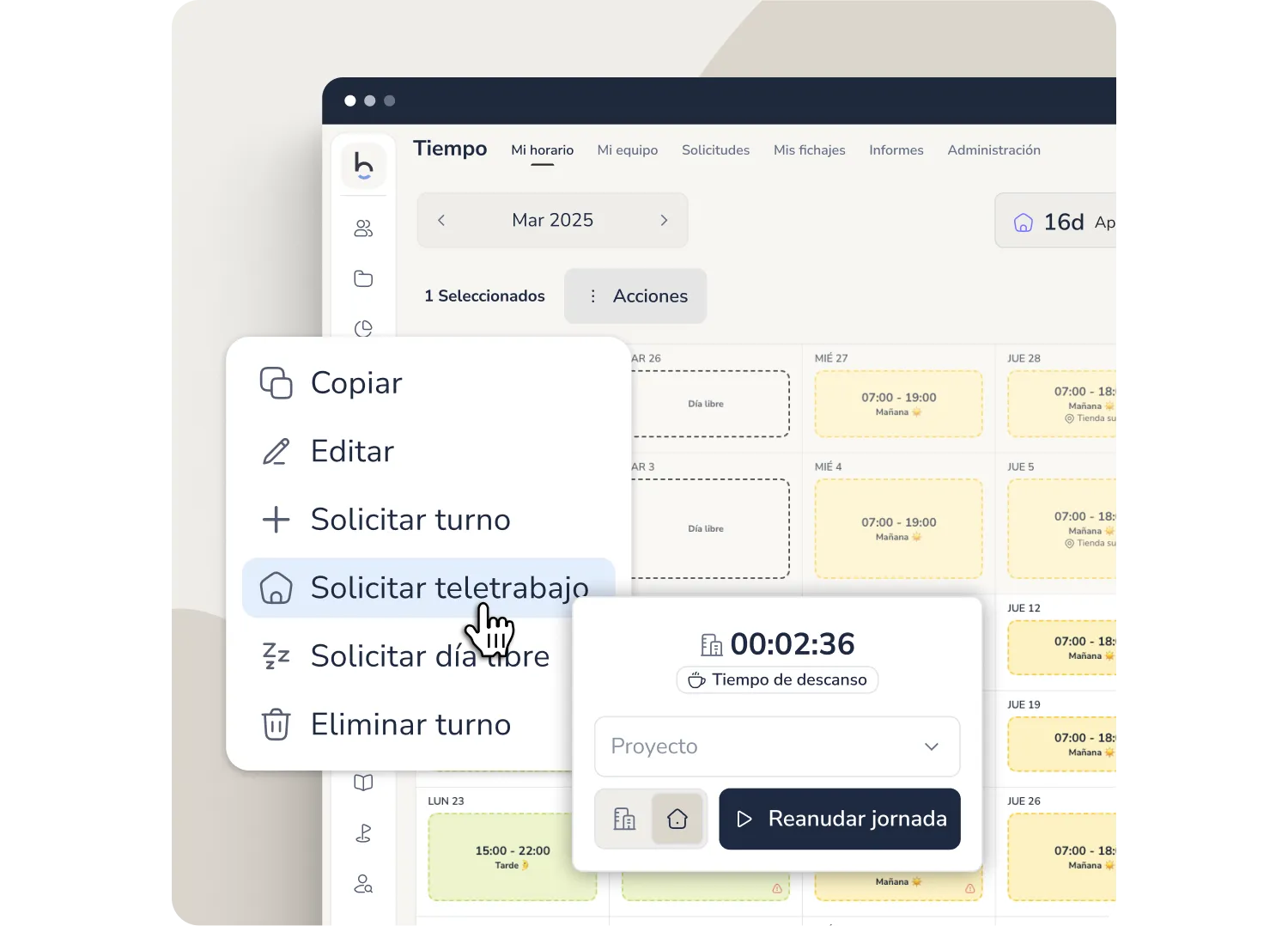This screenshot has height=926, width=1288.
Task: Click the golf flag icon in sidebar
Action: click(x=363, y=833)
